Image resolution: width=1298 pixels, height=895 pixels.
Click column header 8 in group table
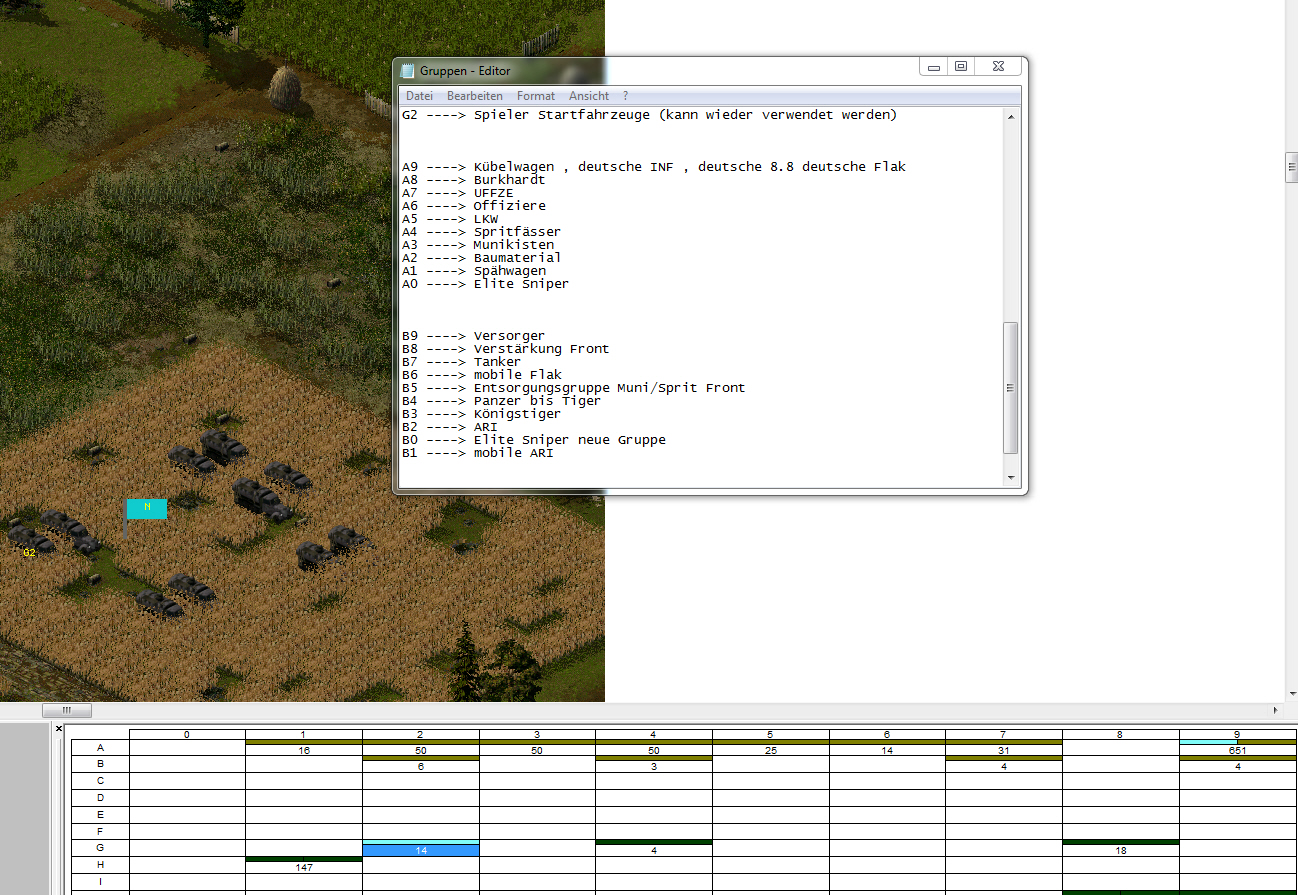point(1121,734)
